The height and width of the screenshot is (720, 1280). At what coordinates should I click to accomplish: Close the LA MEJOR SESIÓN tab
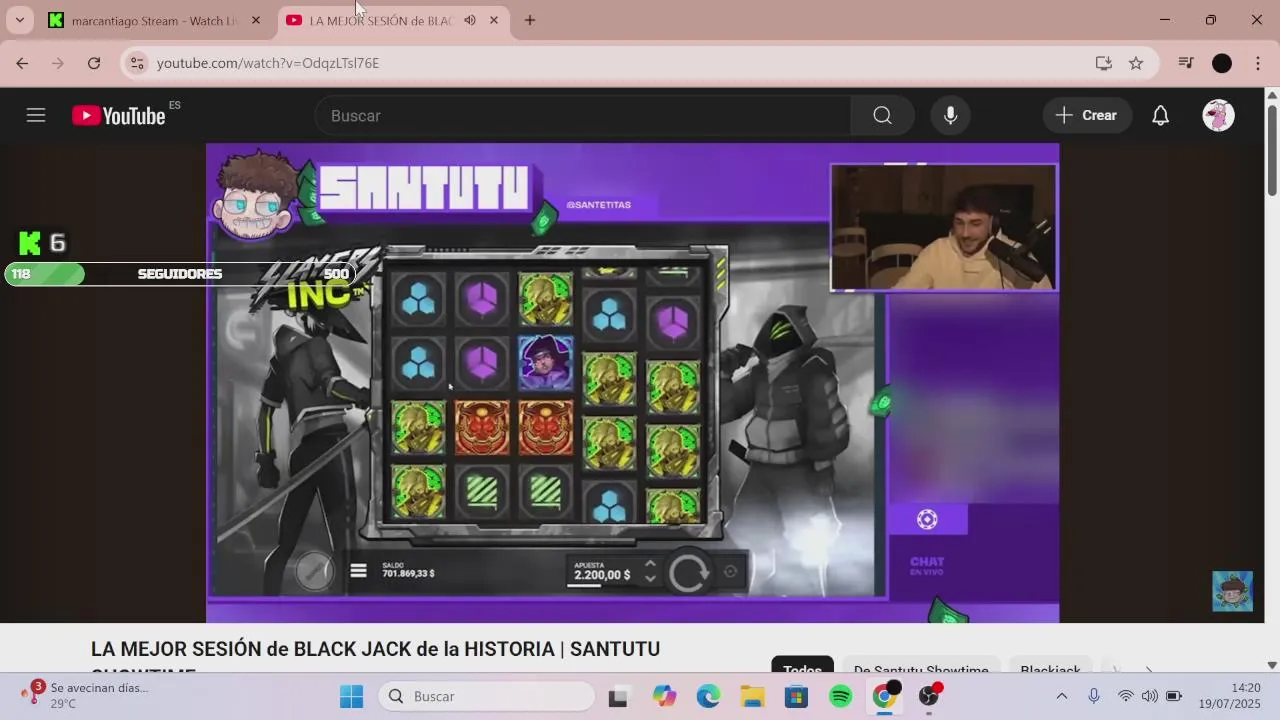494,20
